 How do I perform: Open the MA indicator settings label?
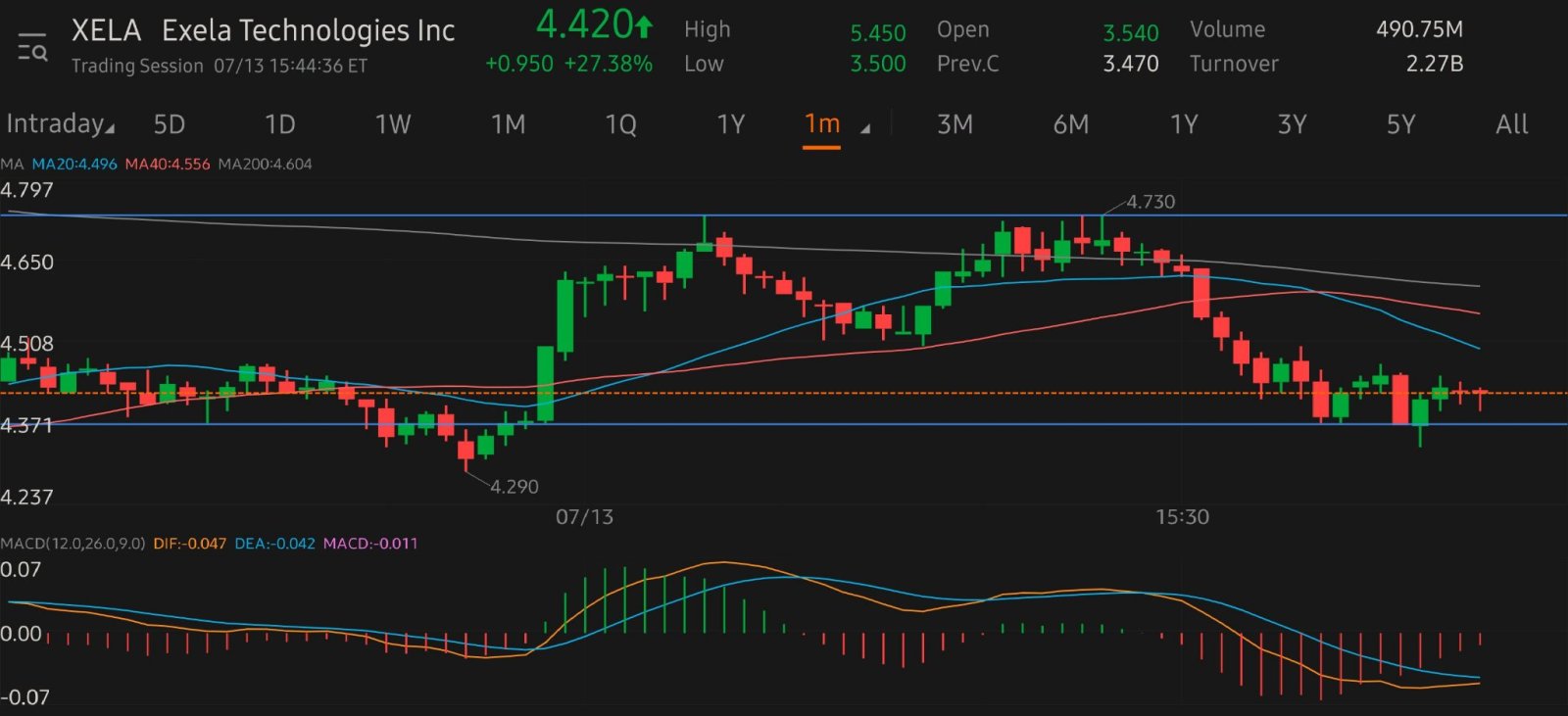(12, 164)
